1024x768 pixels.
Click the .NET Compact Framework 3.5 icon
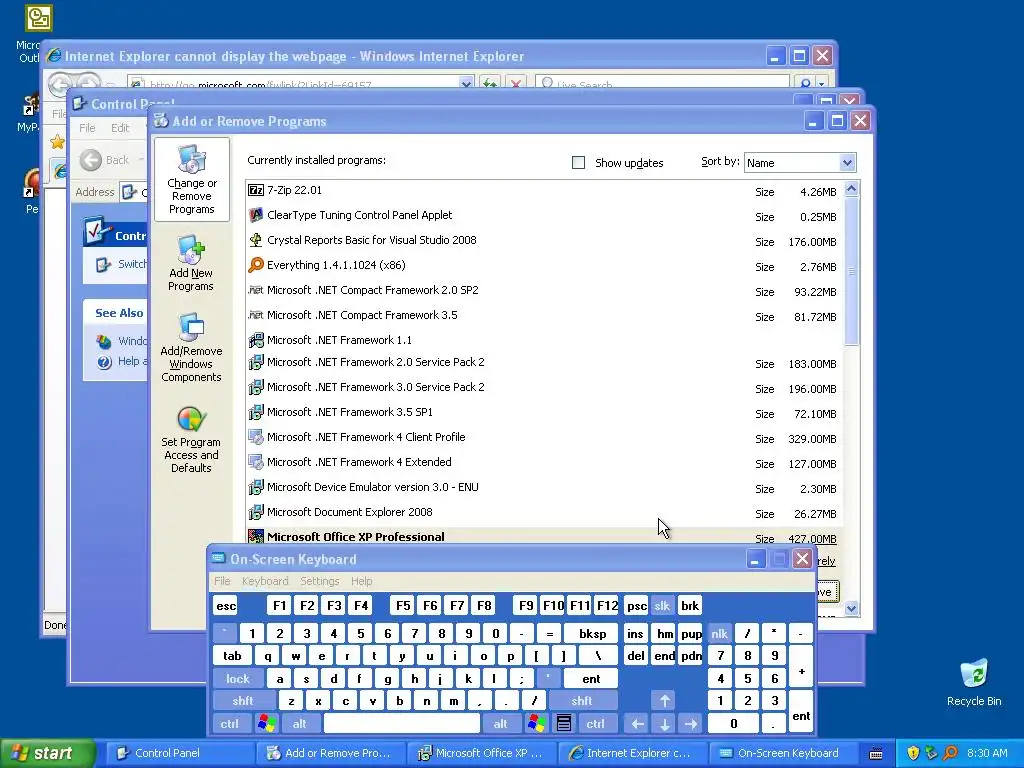(x=255, y=315)
